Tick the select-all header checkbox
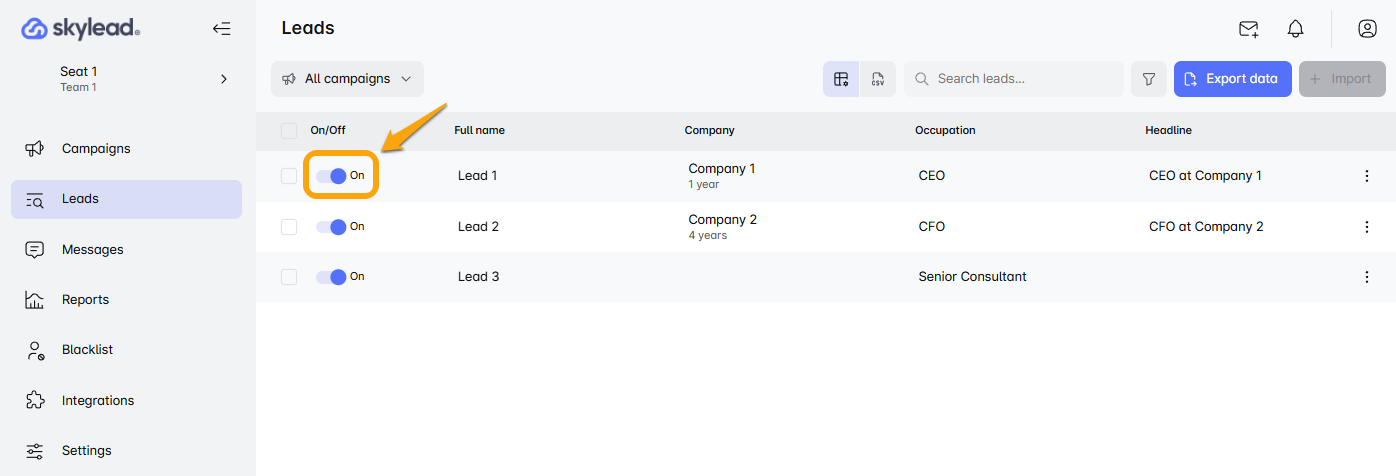This screenshot has width=1396, height=476. [289, 130]
